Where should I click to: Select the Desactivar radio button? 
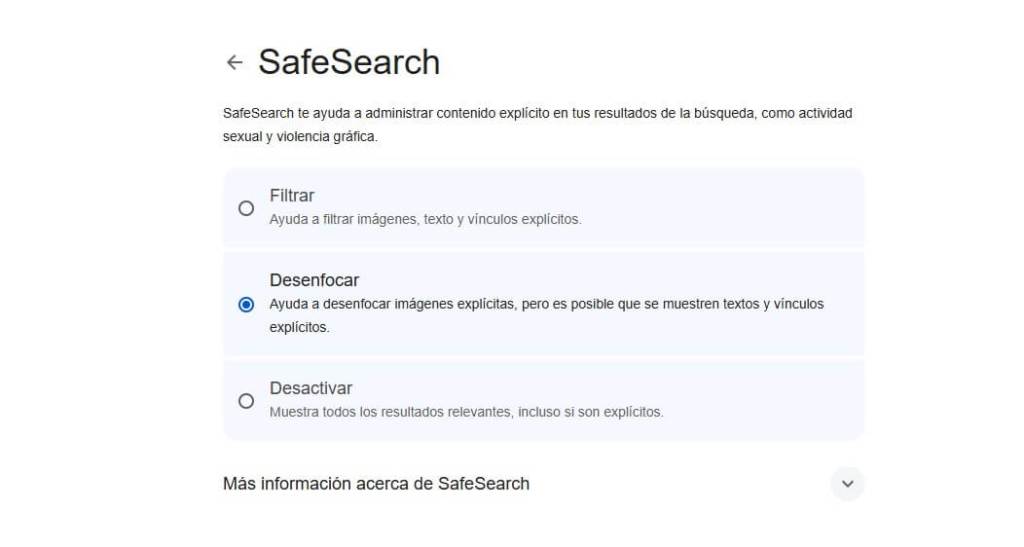click(246, 401)
